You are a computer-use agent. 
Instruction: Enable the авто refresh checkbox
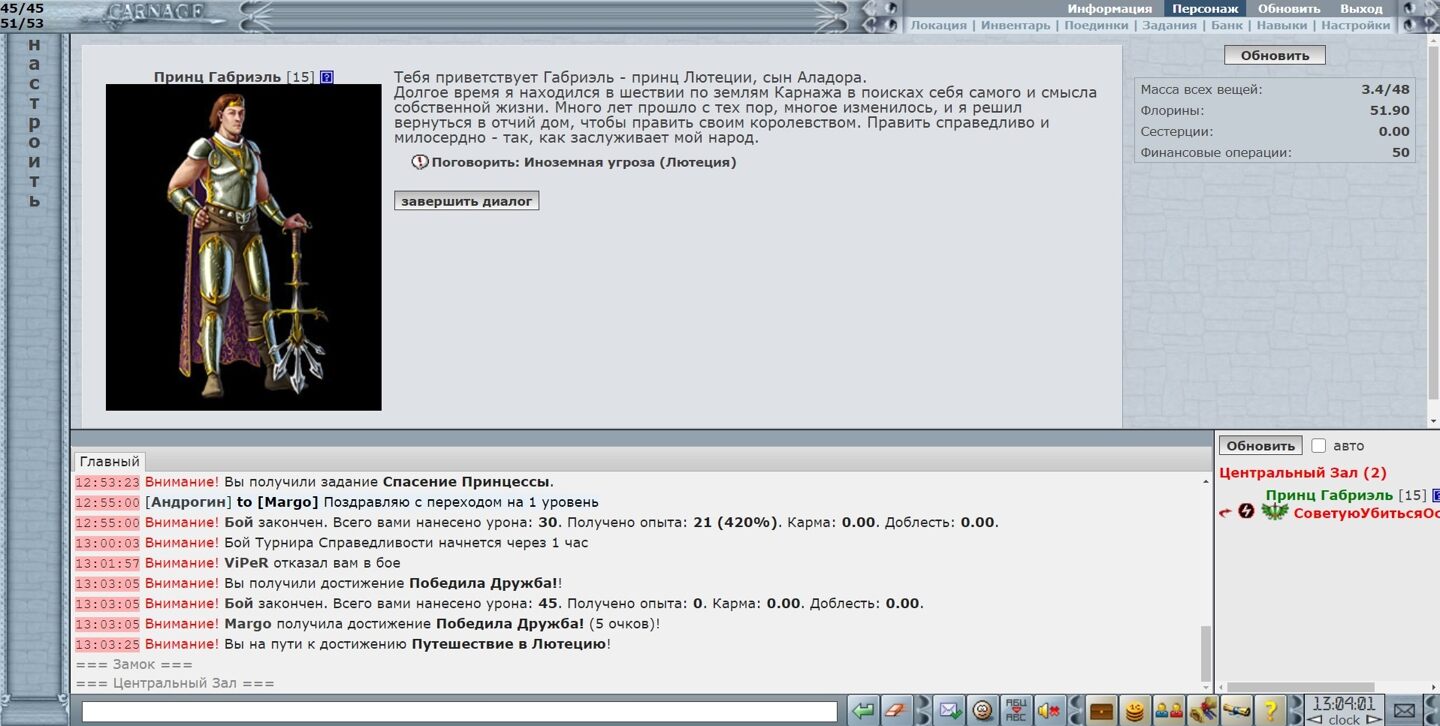[x=1319, y=446]
